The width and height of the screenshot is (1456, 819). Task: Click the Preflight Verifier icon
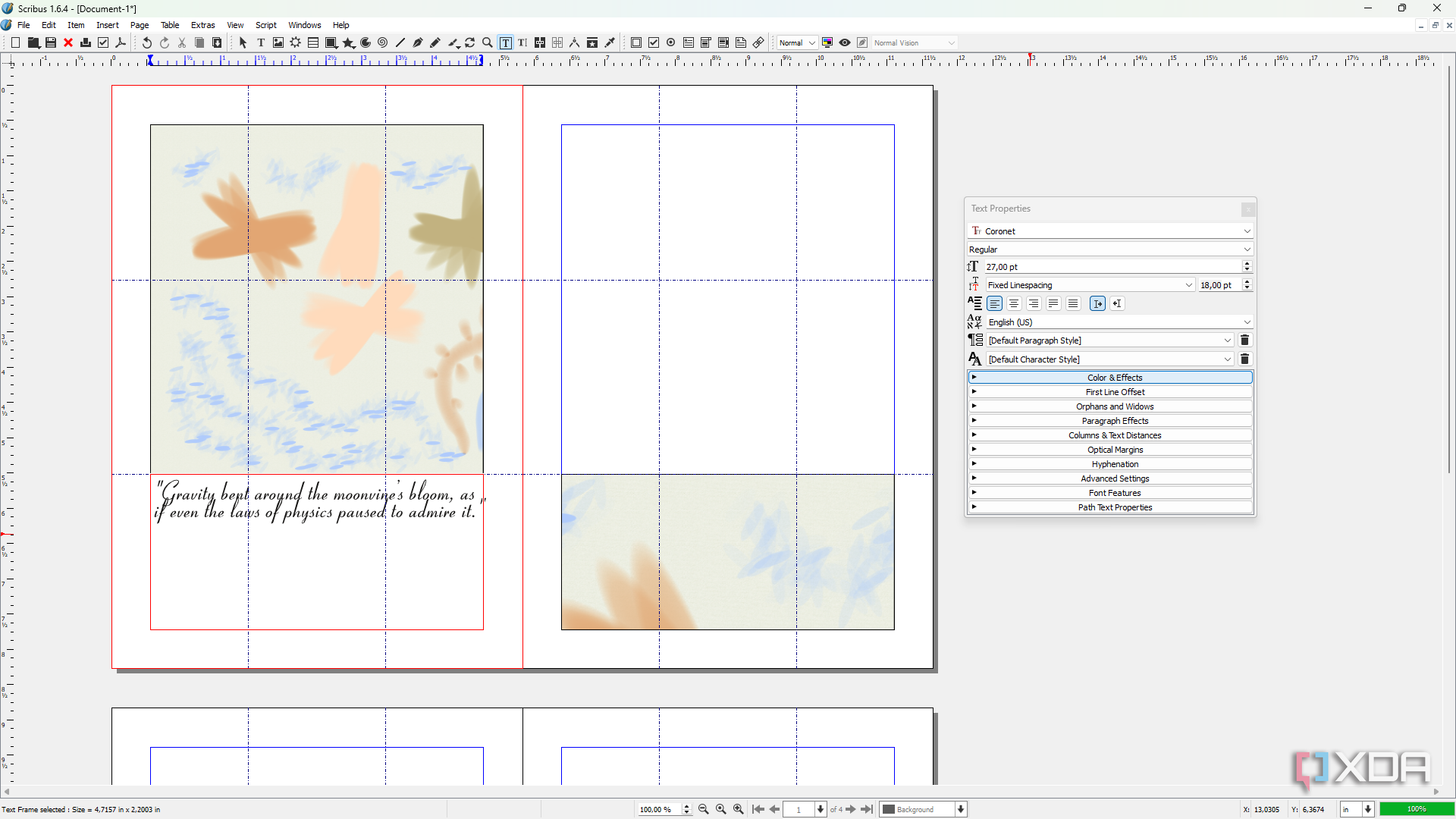pos(103,43)
